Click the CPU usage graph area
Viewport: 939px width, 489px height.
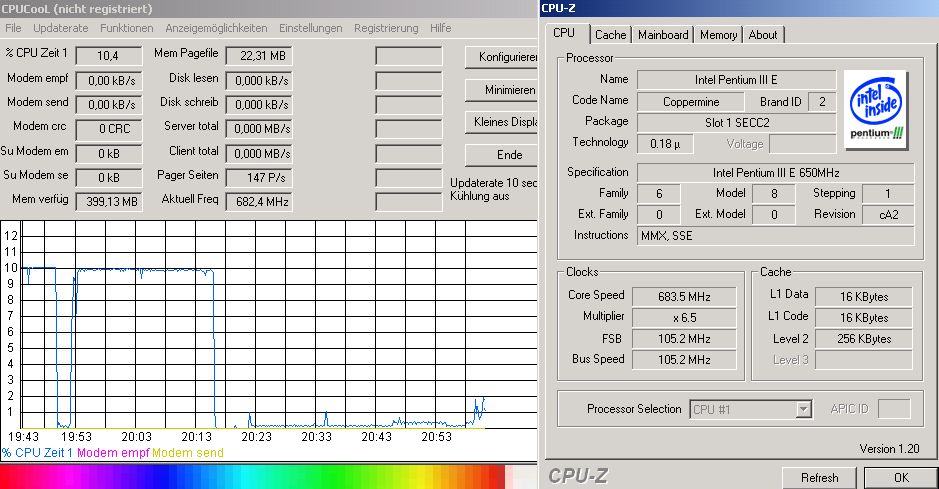(278, 324)
